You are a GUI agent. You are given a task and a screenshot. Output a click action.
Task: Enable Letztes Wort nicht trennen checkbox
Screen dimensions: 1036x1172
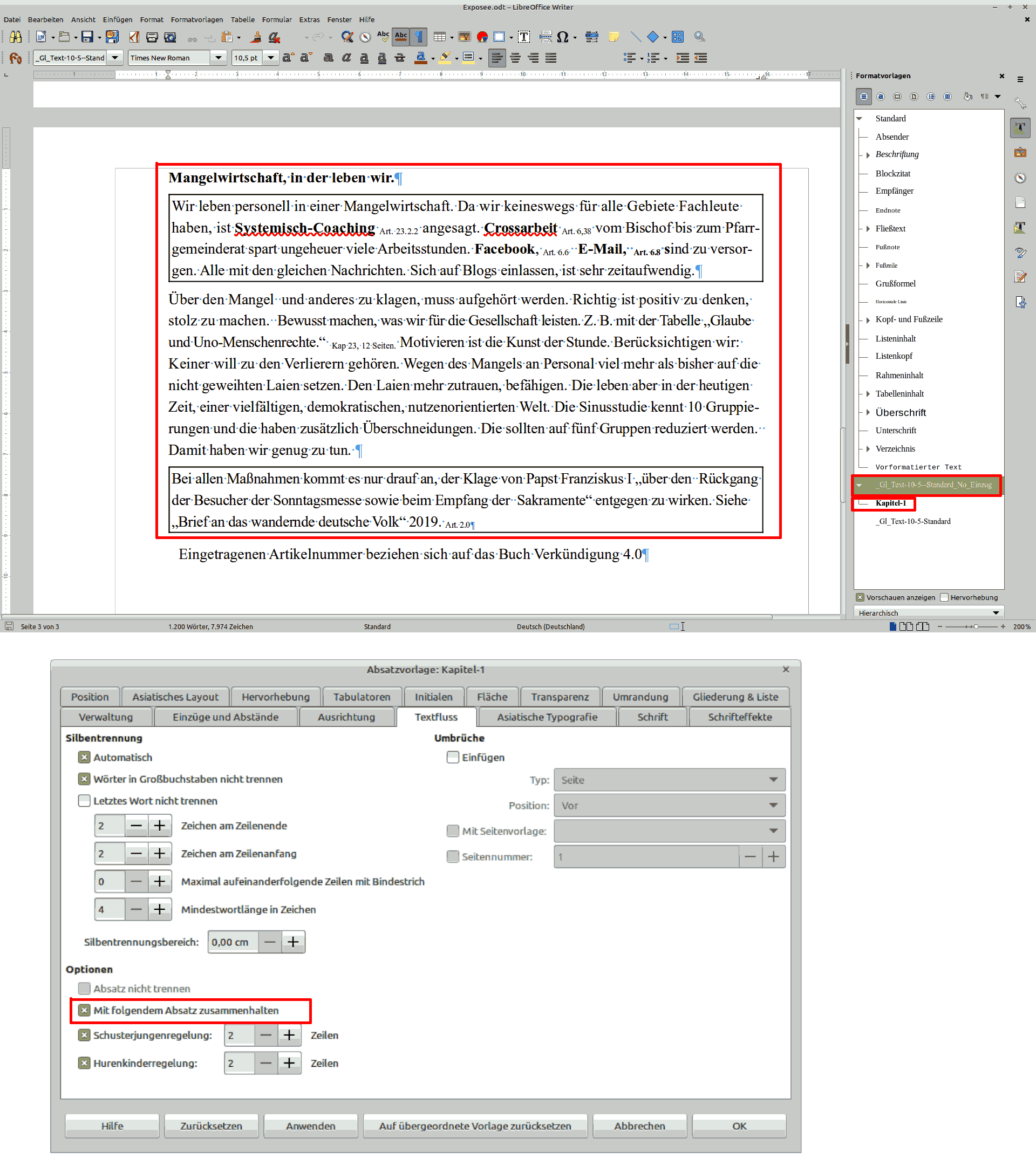pyautogui.click(x=84, y=800)
